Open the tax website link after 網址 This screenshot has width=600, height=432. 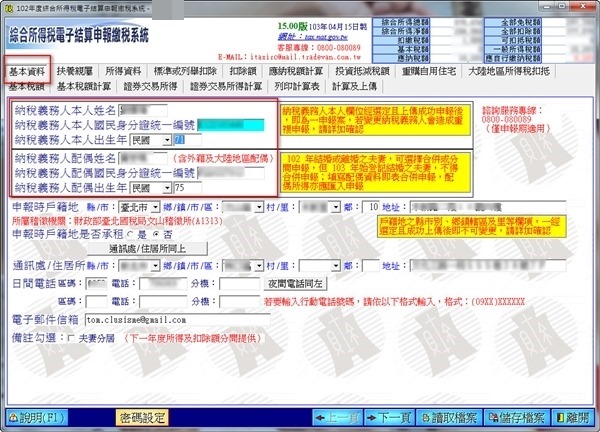(326, 37)
